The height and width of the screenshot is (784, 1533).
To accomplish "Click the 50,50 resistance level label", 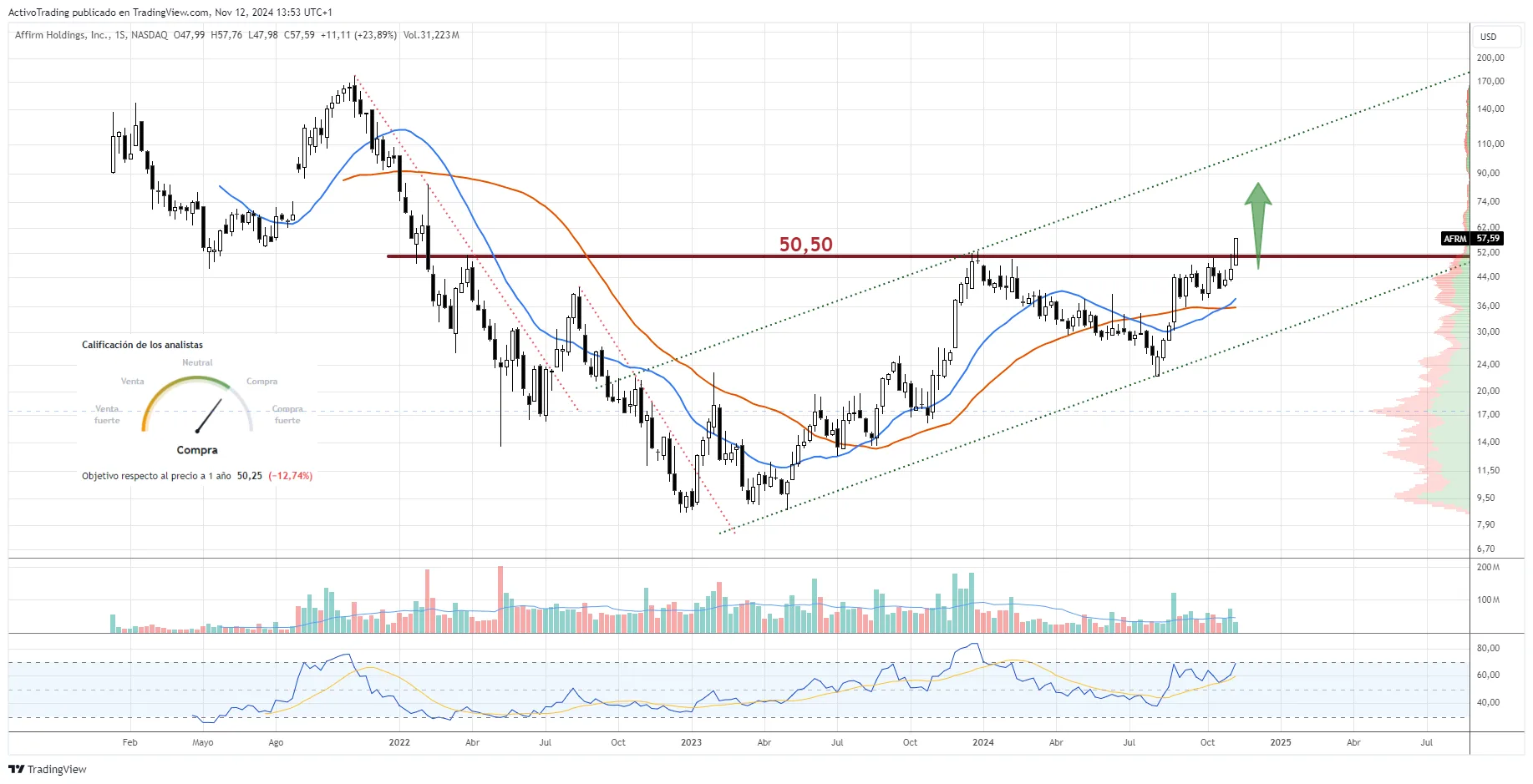I will 805,244.
